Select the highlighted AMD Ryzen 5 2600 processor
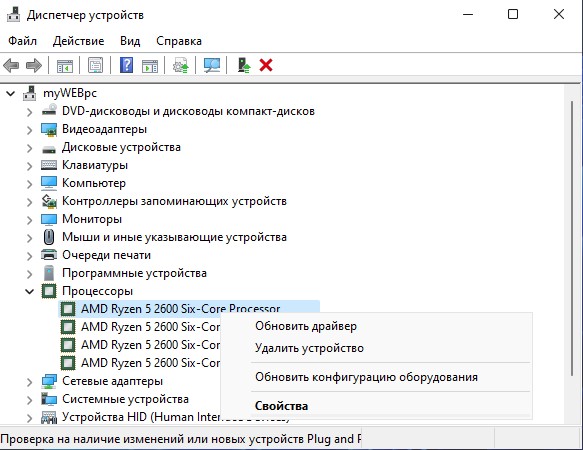583x450 pixels. click(189, 309)
